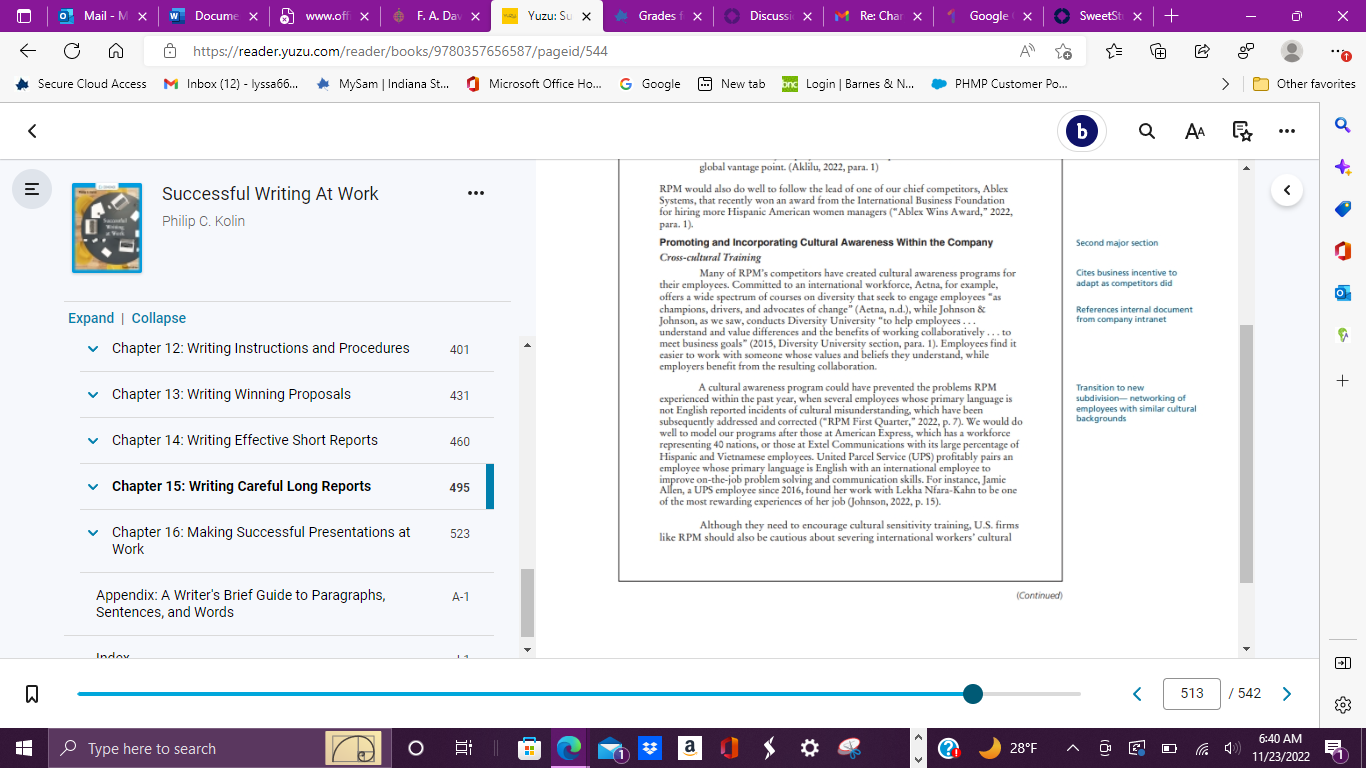Open the Yuzu reader search icon
Screen dimensions: 1366x768
click(1147, 131)
